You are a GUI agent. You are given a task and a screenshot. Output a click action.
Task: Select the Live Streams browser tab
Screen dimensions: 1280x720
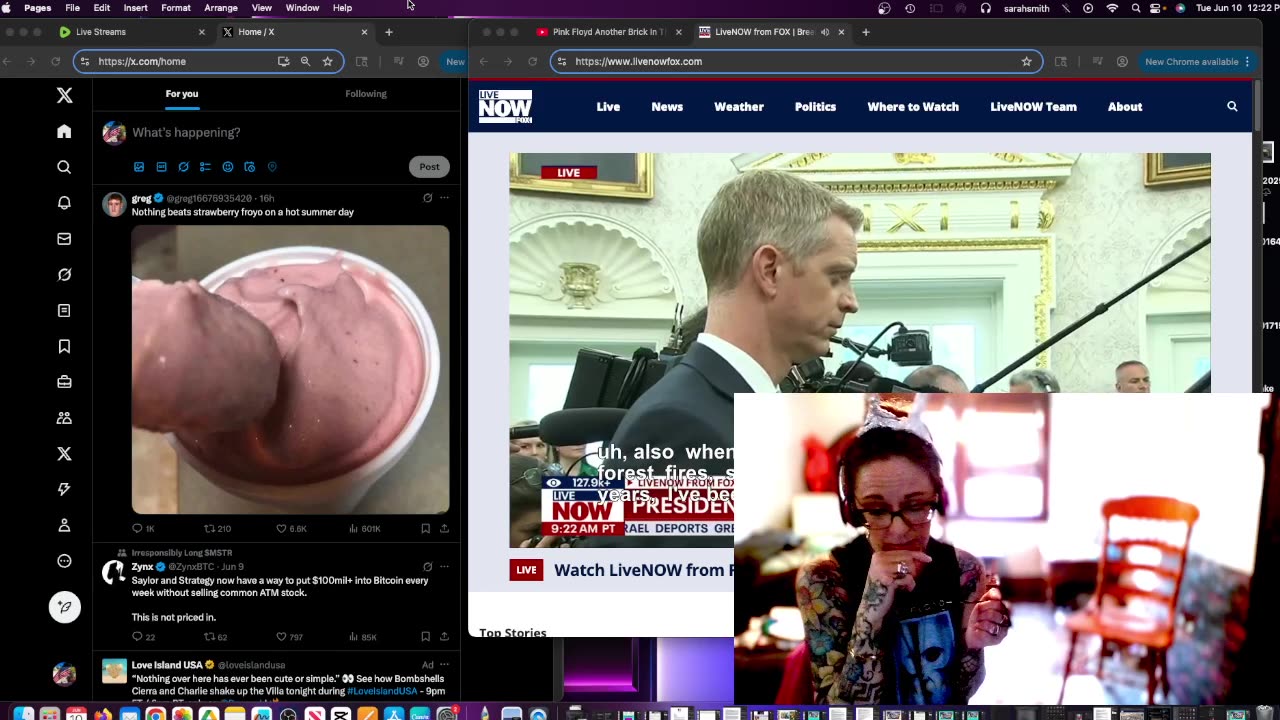pos(131,32)
